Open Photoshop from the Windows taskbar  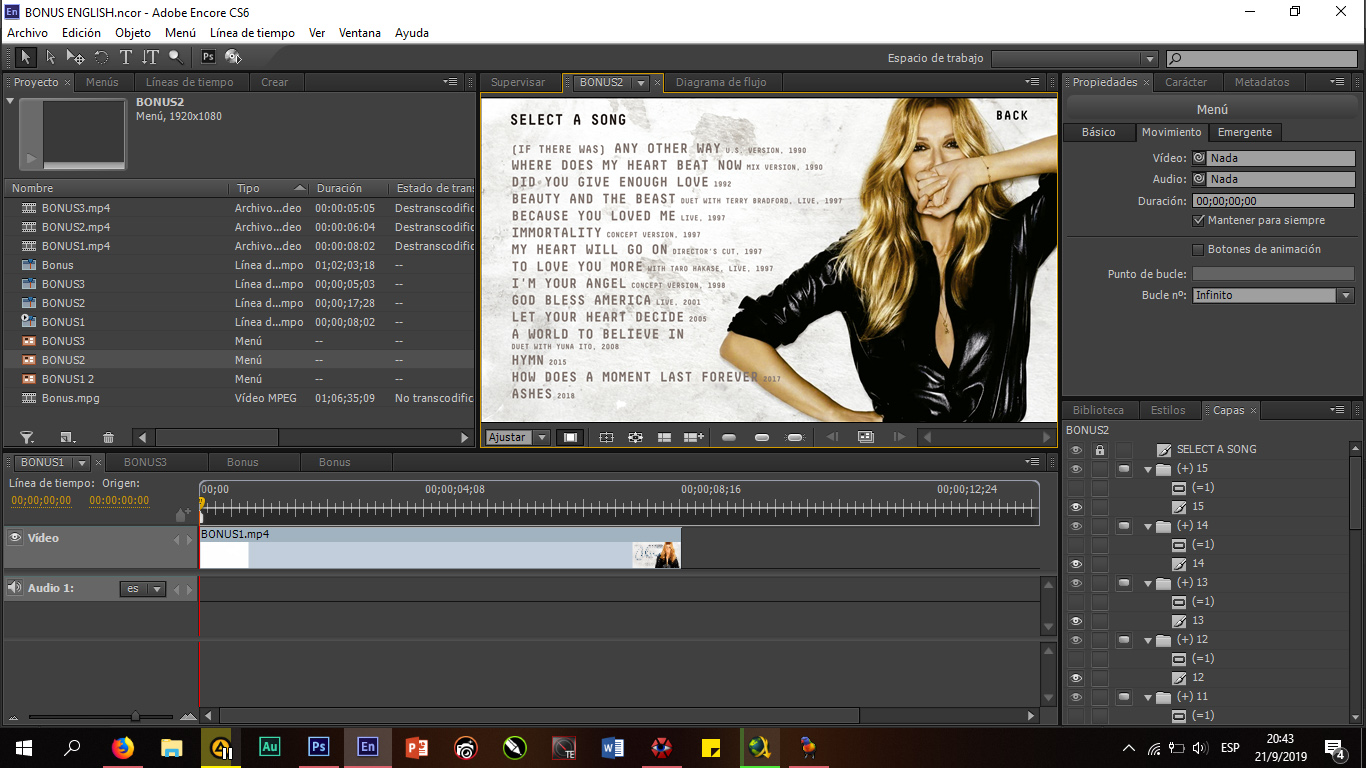pos(319,747)
